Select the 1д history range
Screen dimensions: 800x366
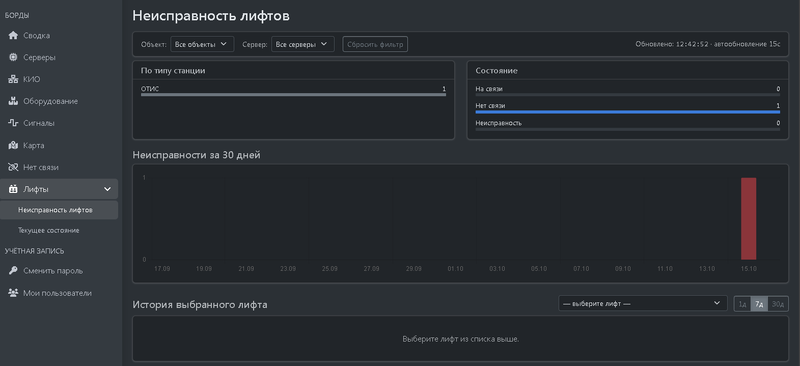[x=742, y=304]
